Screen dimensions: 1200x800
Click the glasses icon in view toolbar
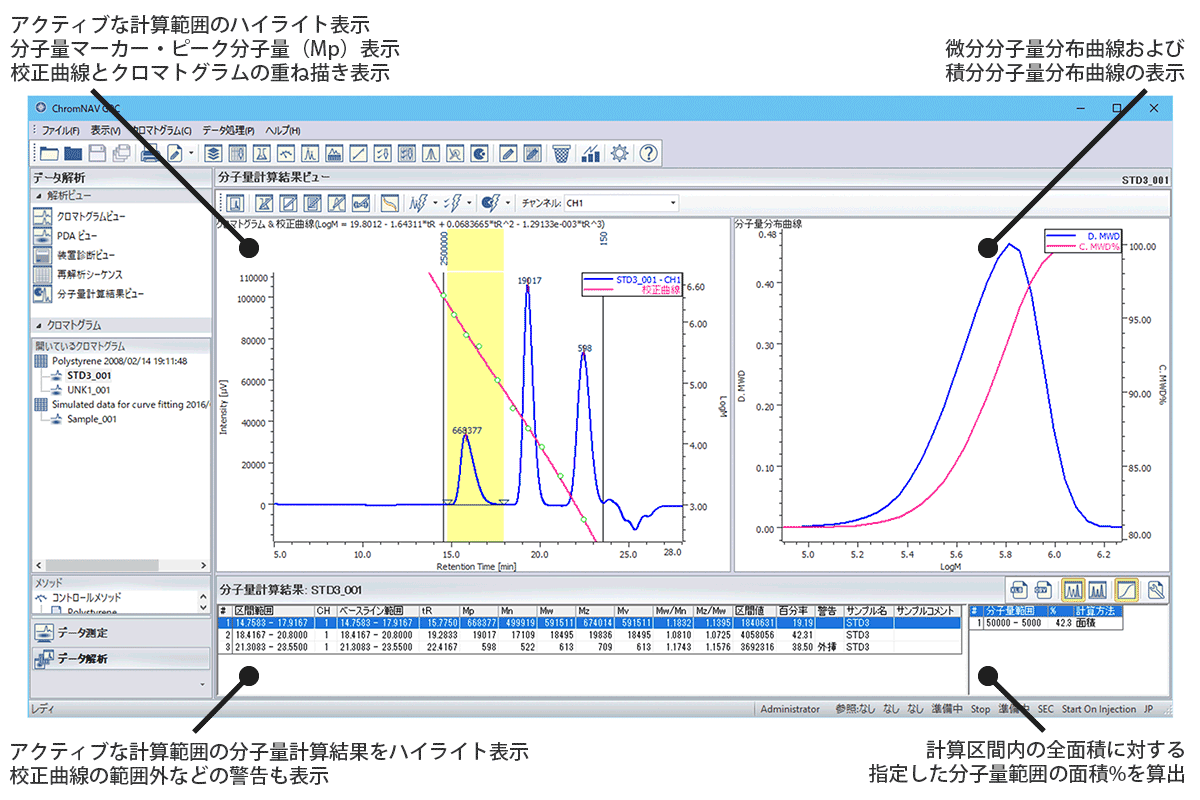coord(362,203)
